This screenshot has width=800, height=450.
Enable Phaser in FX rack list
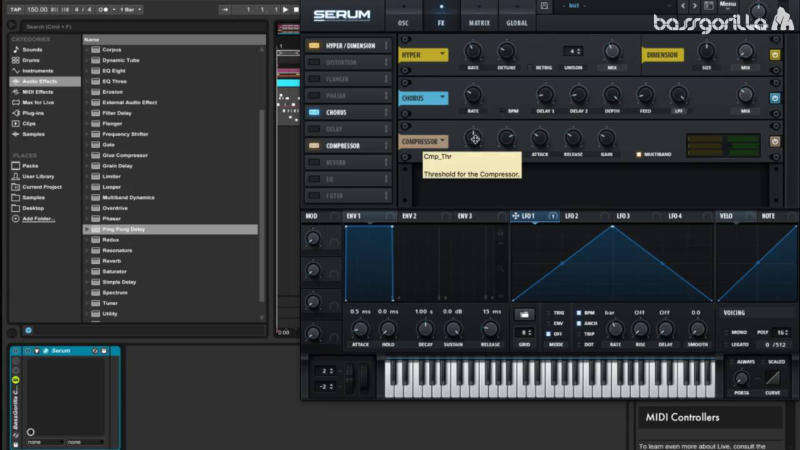314,96
